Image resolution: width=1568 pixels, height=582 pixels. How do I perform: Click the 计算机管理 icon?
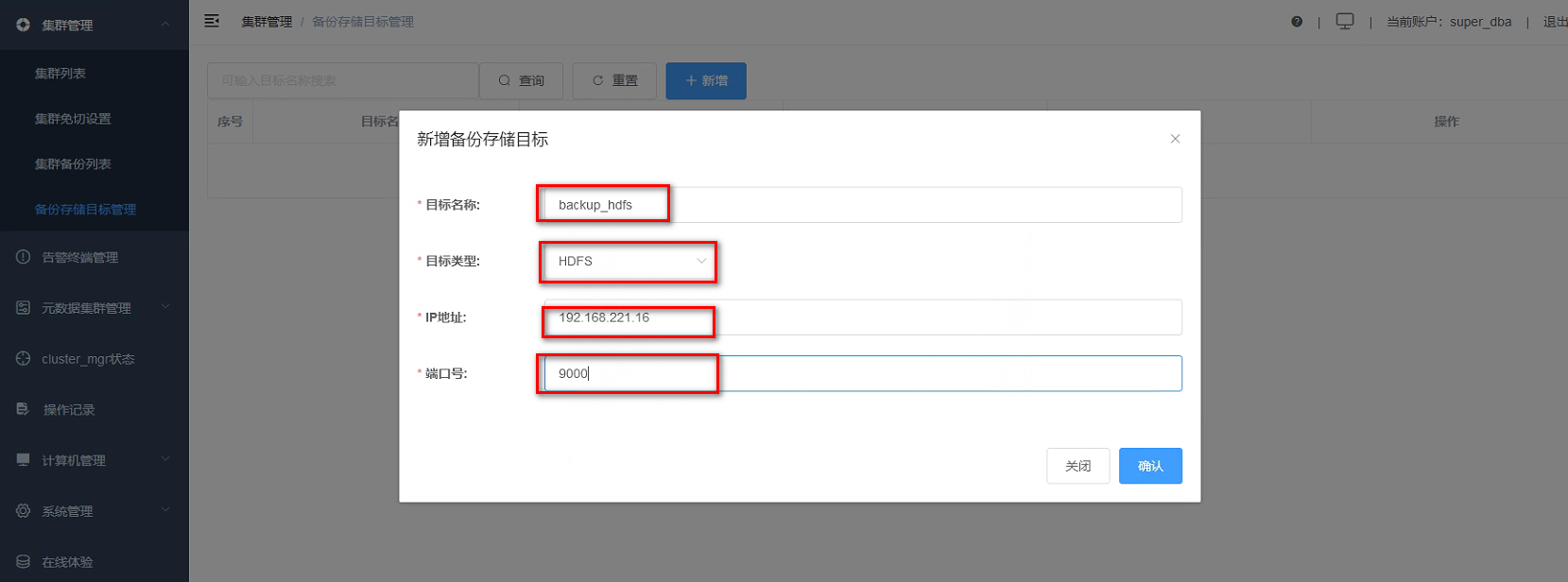(23, 459)
